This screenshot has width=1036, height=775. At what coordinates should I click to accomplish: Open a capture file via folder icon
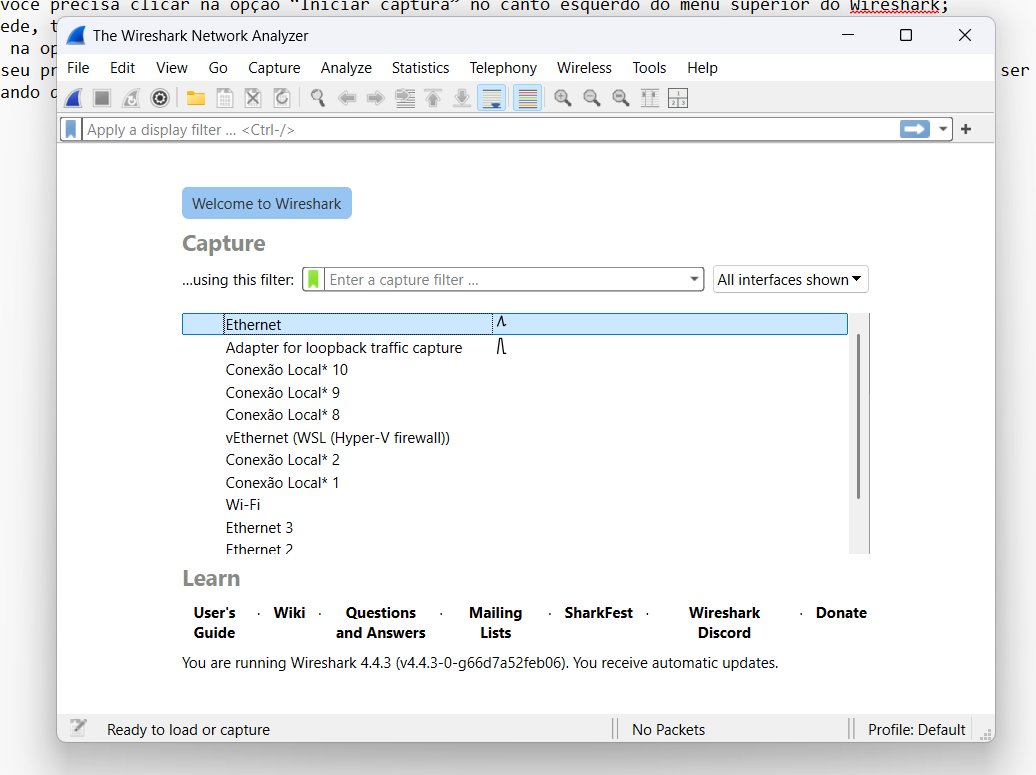click(196, 98)
